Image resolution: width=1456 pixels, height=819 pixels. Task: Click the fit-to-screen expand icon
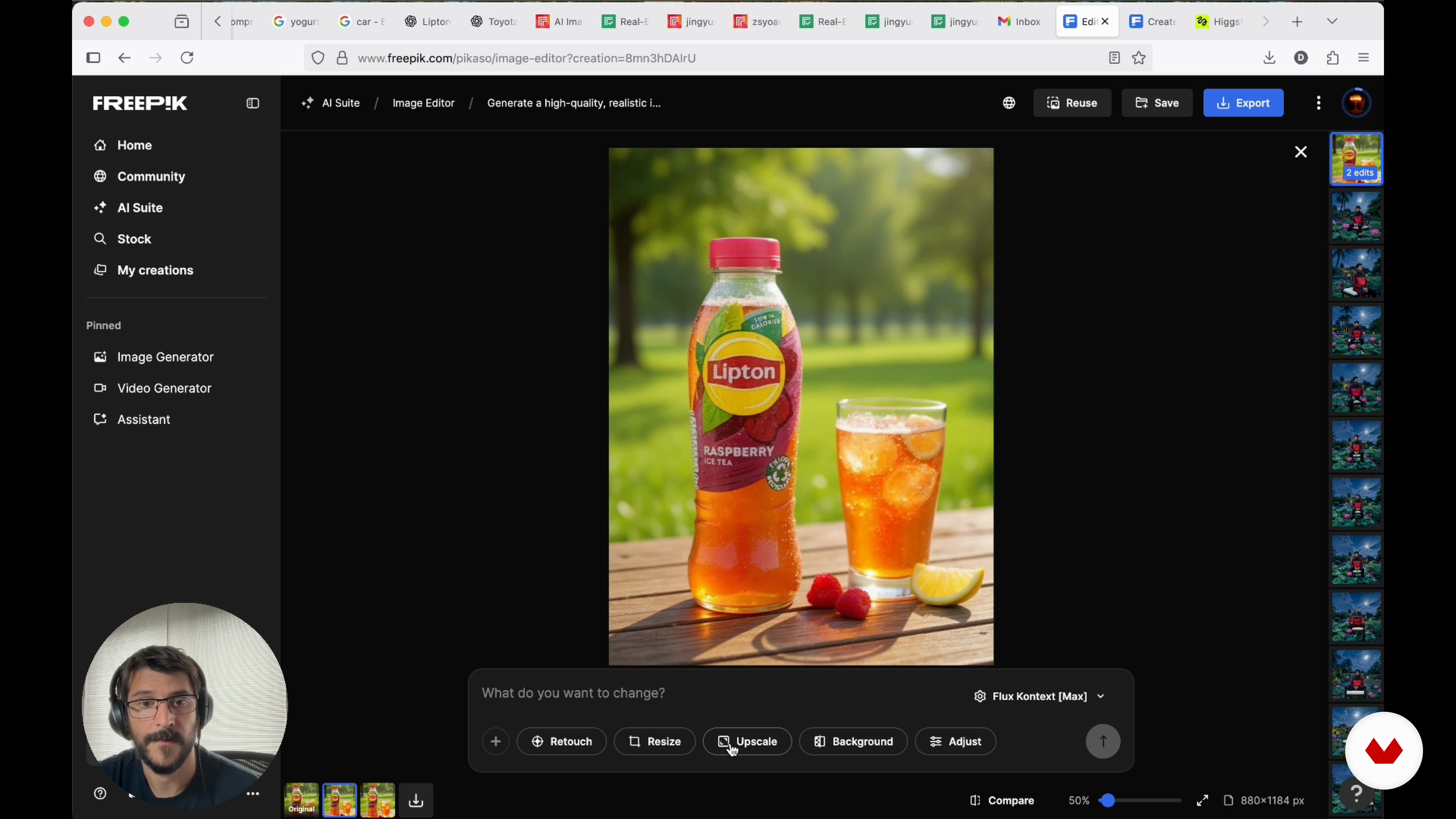click(x=1202, y=800)
